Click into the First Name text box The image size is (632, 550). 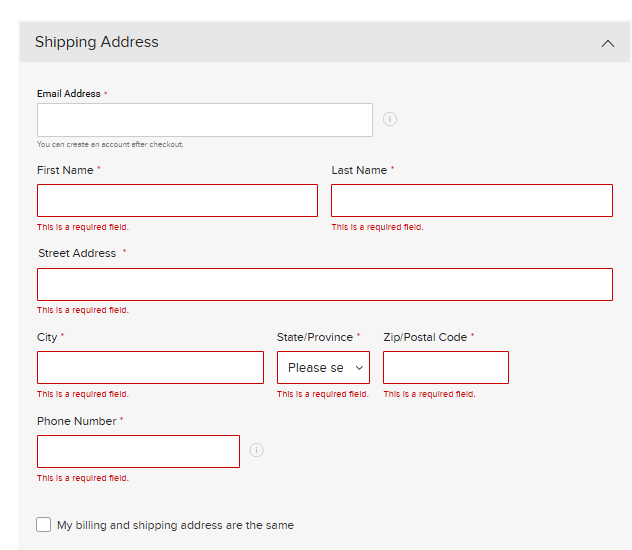[177, 200]
